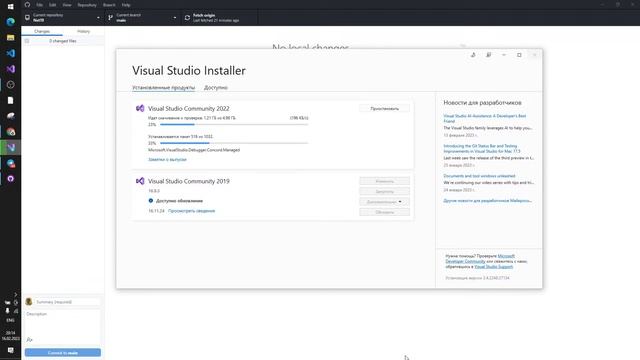Click the taskbar clock and date

pos(11,336)
